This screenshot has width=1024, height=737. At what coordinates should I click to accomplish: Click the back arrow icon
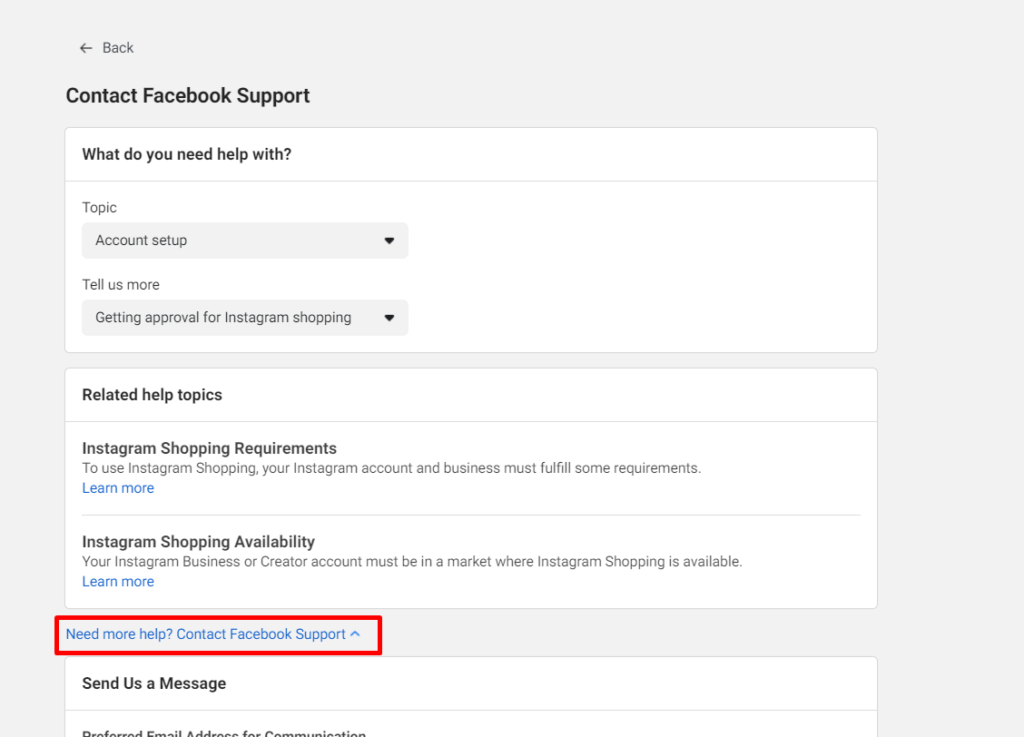click(86, 47)
